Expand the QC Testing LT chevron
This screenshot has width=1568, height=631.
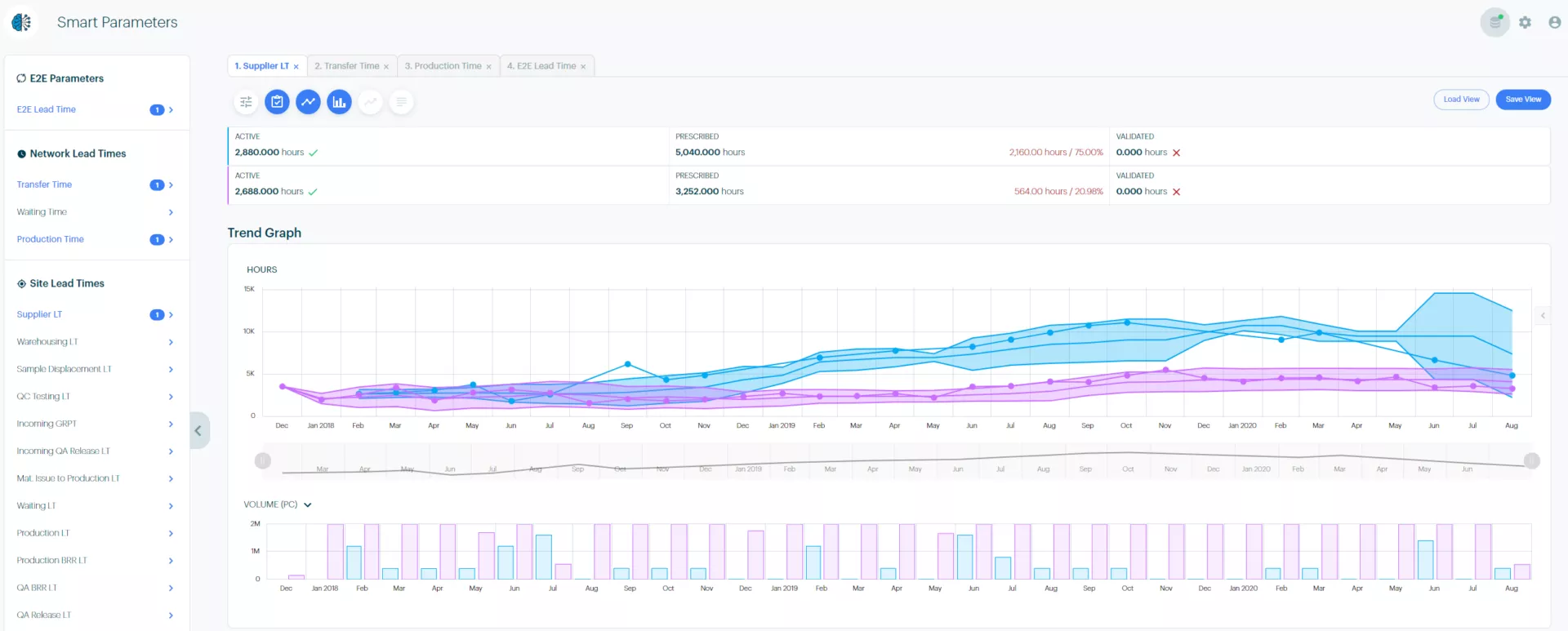[171, 397]
